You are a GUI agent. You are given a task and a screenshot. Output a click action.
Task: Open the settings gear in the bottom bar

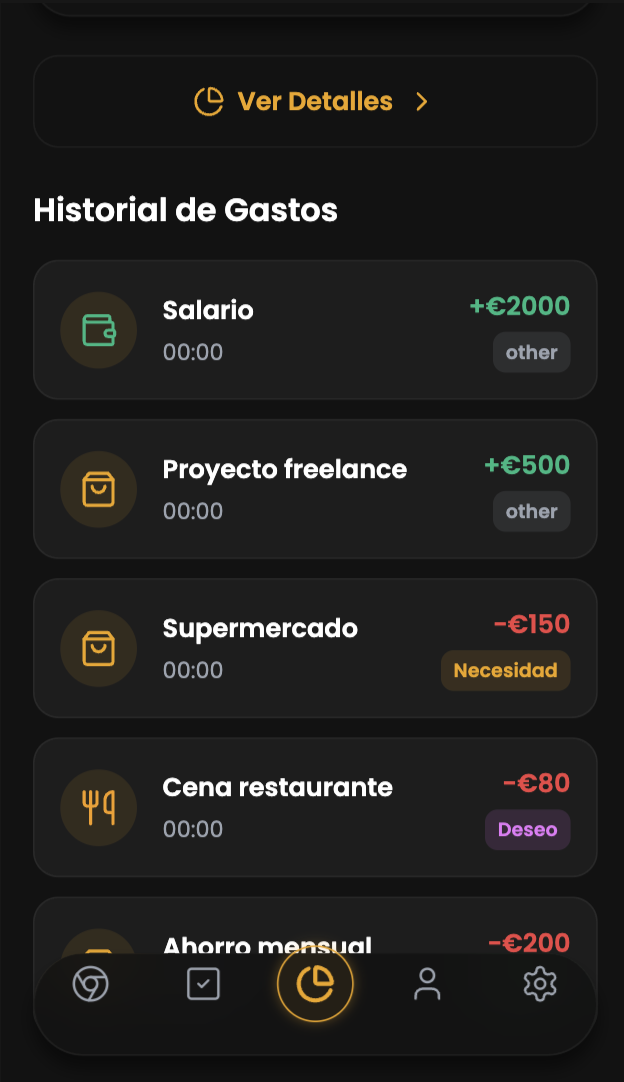coord(540,984)
